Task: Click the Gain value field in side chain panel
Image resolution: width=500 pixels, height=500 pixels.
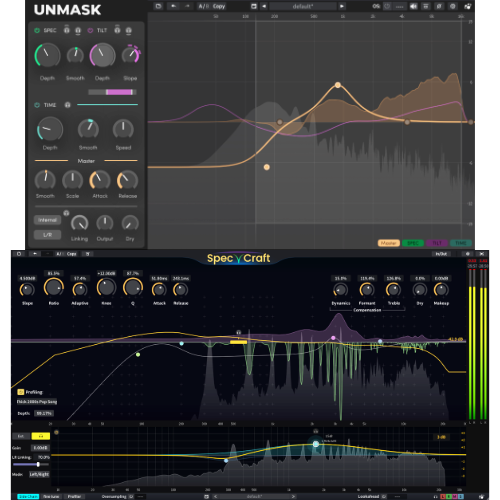Action: pos(40,448)
